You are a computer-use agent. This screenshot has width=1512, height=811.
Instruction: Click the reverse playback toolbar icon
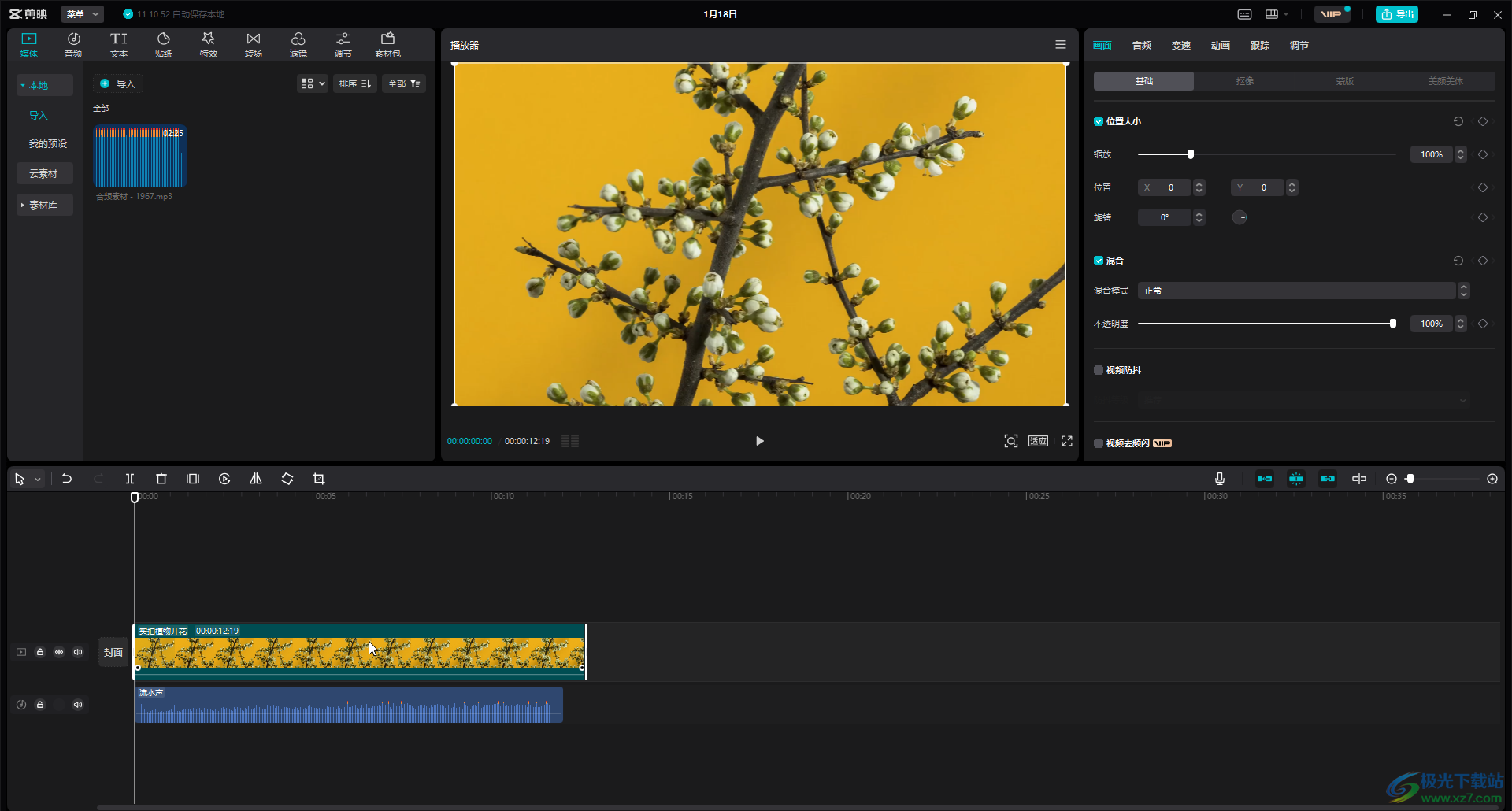[x=224, y=479]
